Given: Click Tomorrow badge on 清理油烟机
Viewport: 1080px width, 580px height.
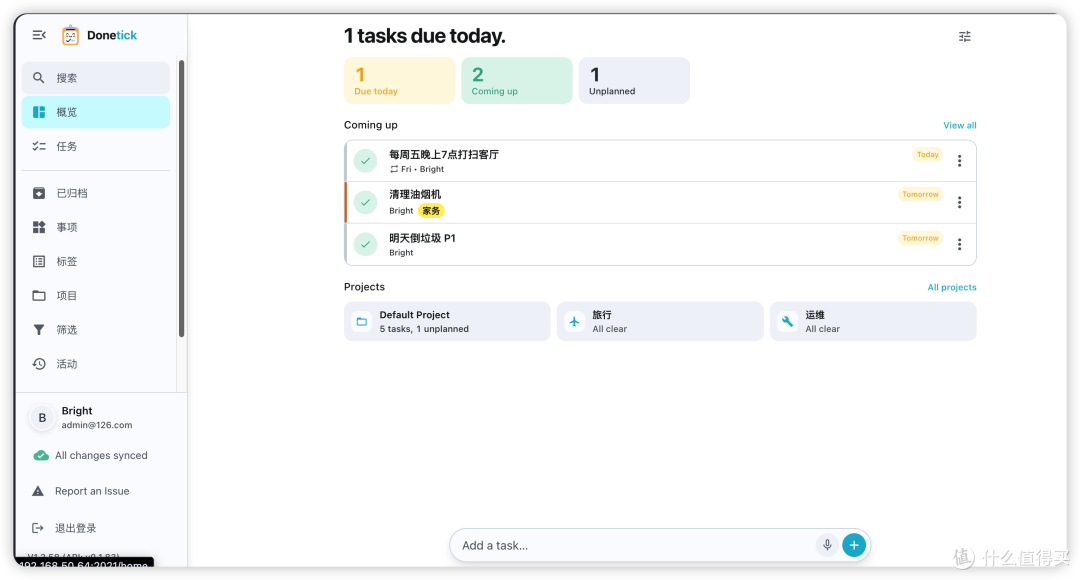Looking at the screenshot, I should click(920, 195).
